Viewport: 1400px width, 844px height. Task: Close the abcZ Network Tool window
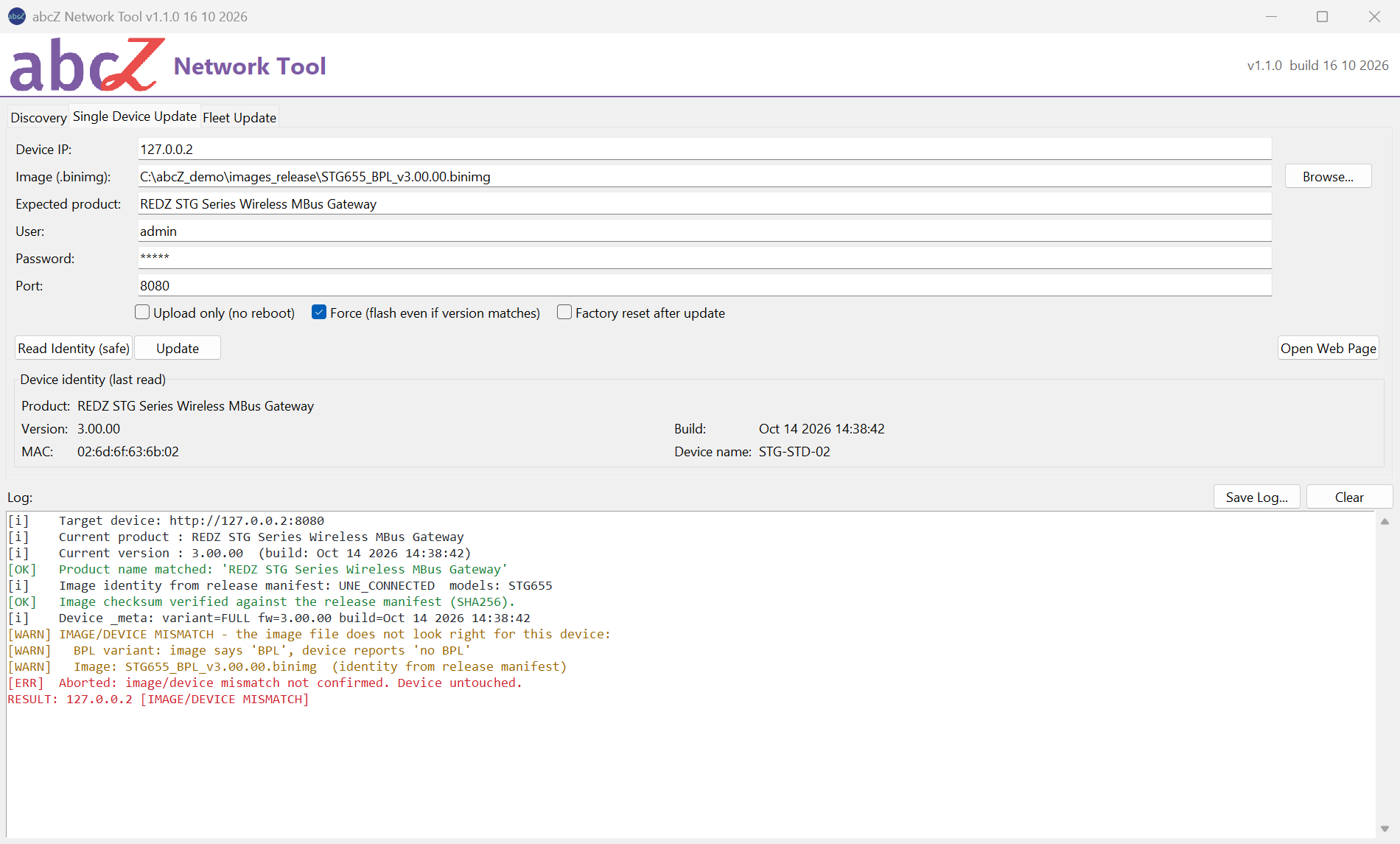(1374, 16)
